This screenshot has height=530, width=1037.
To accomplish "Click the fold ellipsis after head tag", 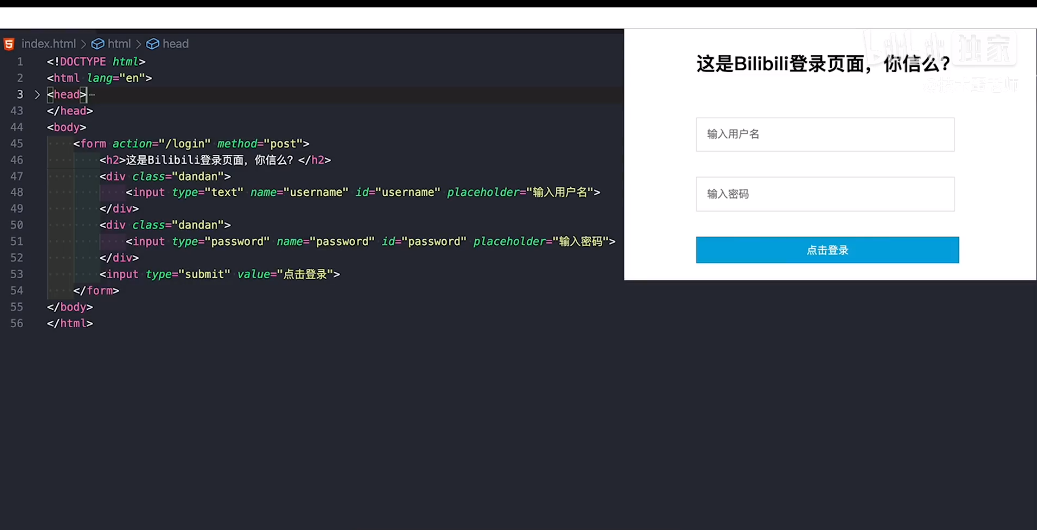I will tap(92, 95).
